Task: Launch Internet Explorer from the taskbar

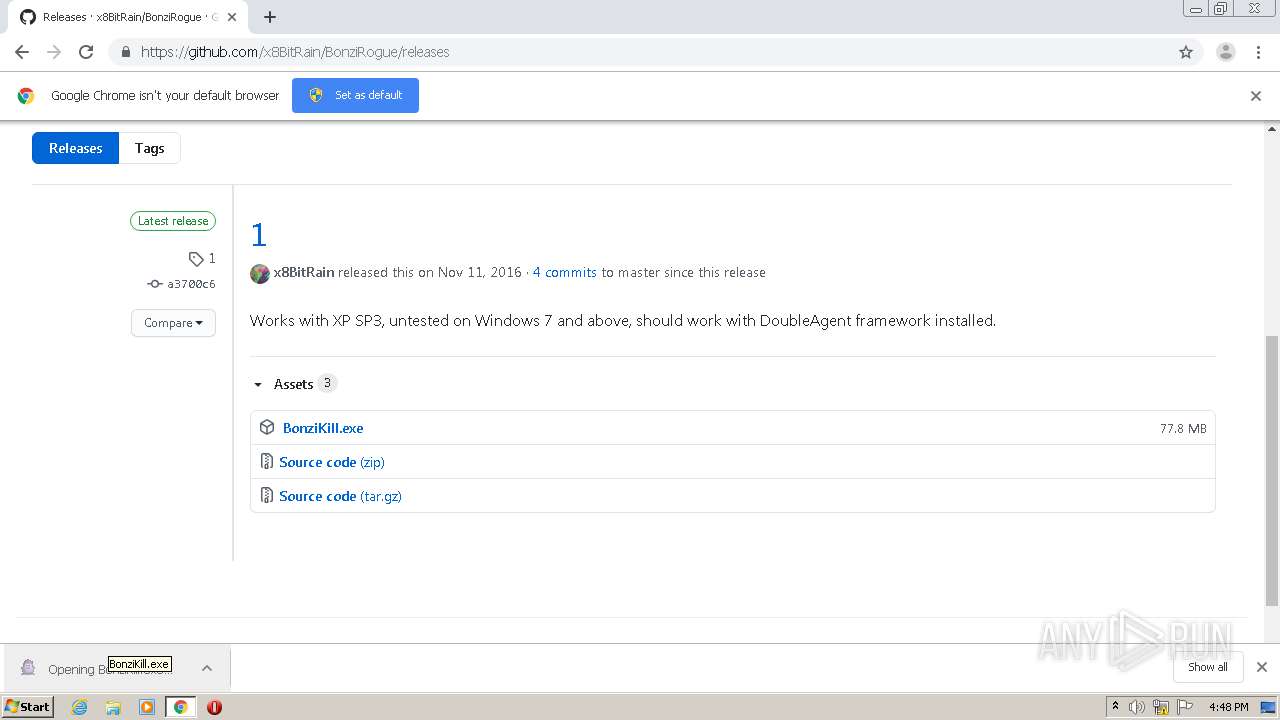Action: coord(79,707)
